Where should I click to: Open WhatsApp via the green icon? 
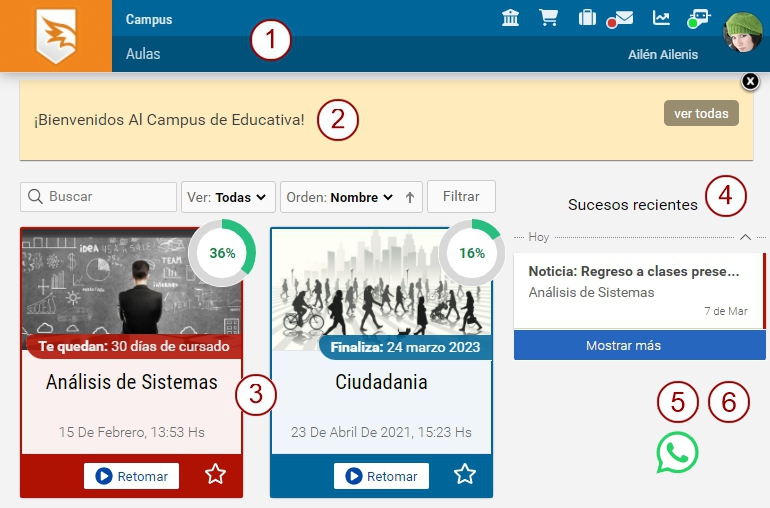677,452
